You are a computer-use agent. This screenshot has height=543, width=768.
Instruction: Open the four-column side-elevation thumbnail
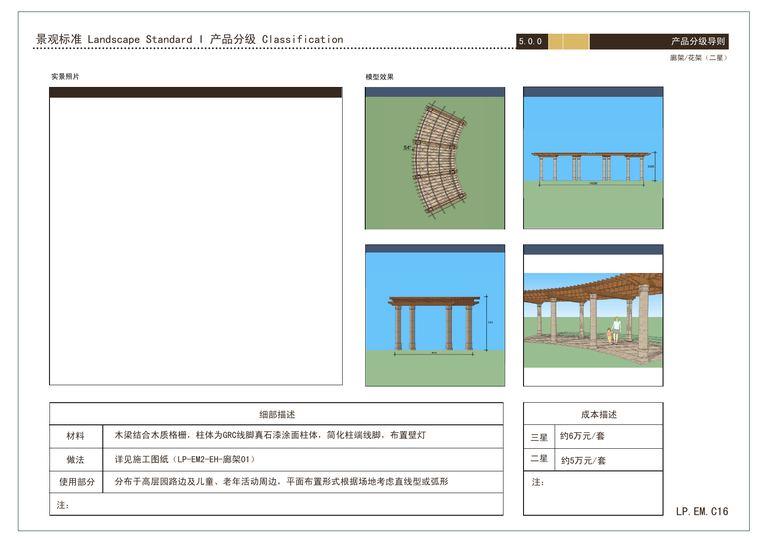pos(435,315)
